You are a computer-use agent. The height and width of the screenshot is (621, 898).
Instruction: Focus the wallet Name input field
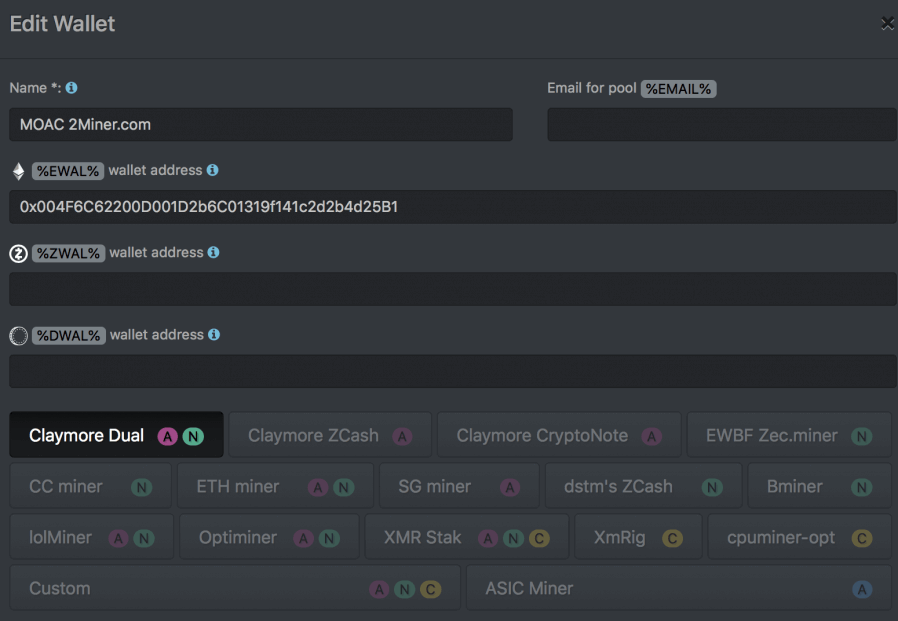click(260, 125)
